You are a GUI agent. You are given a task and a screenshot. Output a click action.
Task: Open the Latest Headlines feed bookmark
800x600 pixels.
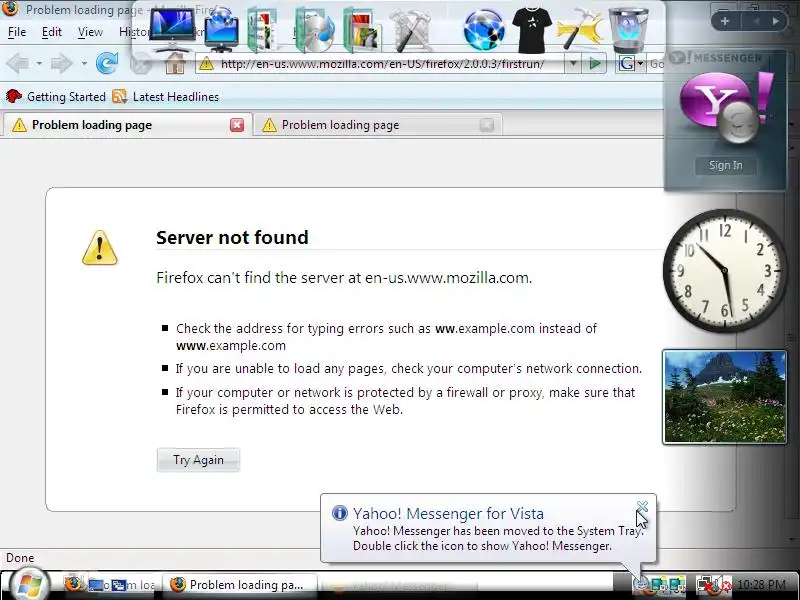coord(165,96)
